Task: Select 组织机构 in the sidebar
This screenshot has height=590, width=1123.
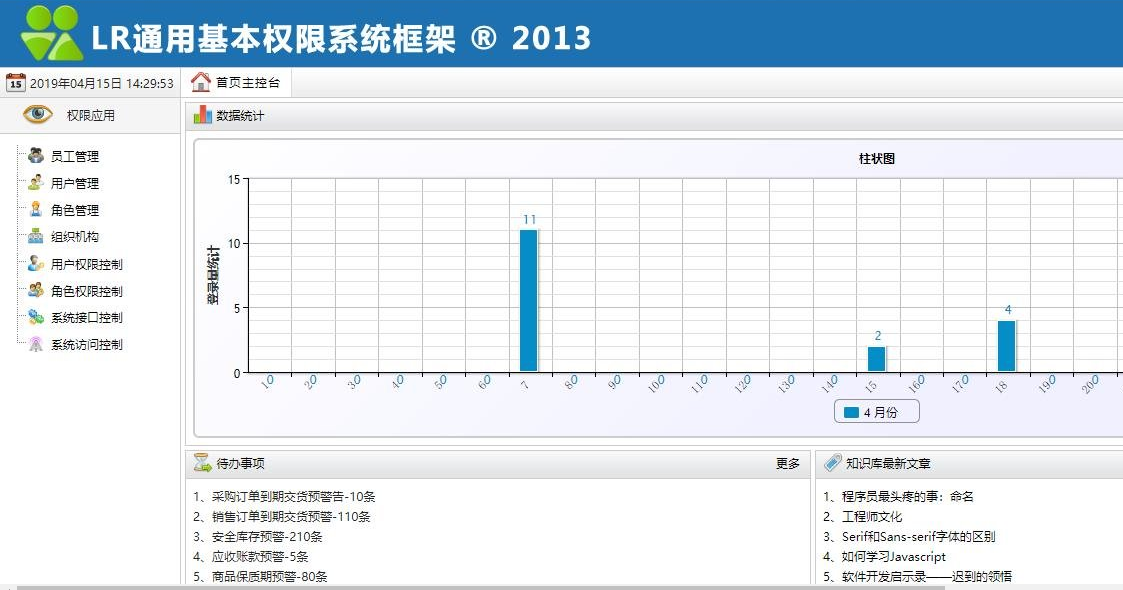Action: point(74,237)
